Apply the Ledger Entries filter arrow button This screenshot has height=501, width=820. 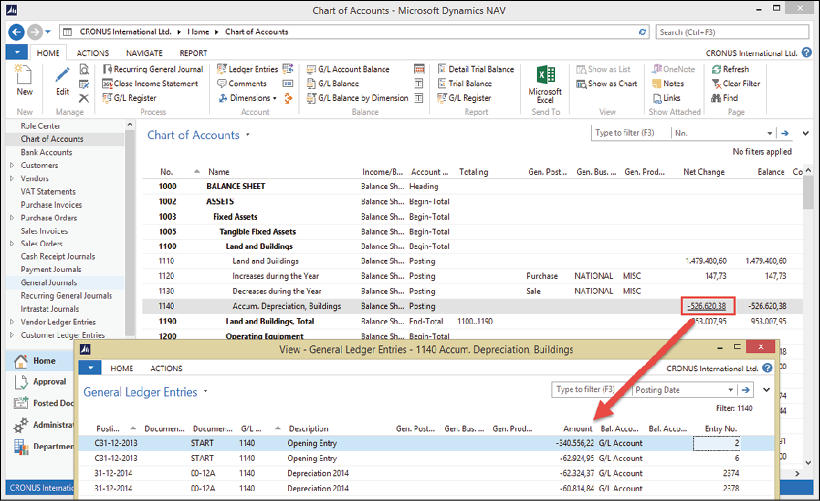click(x=746, y=390)
